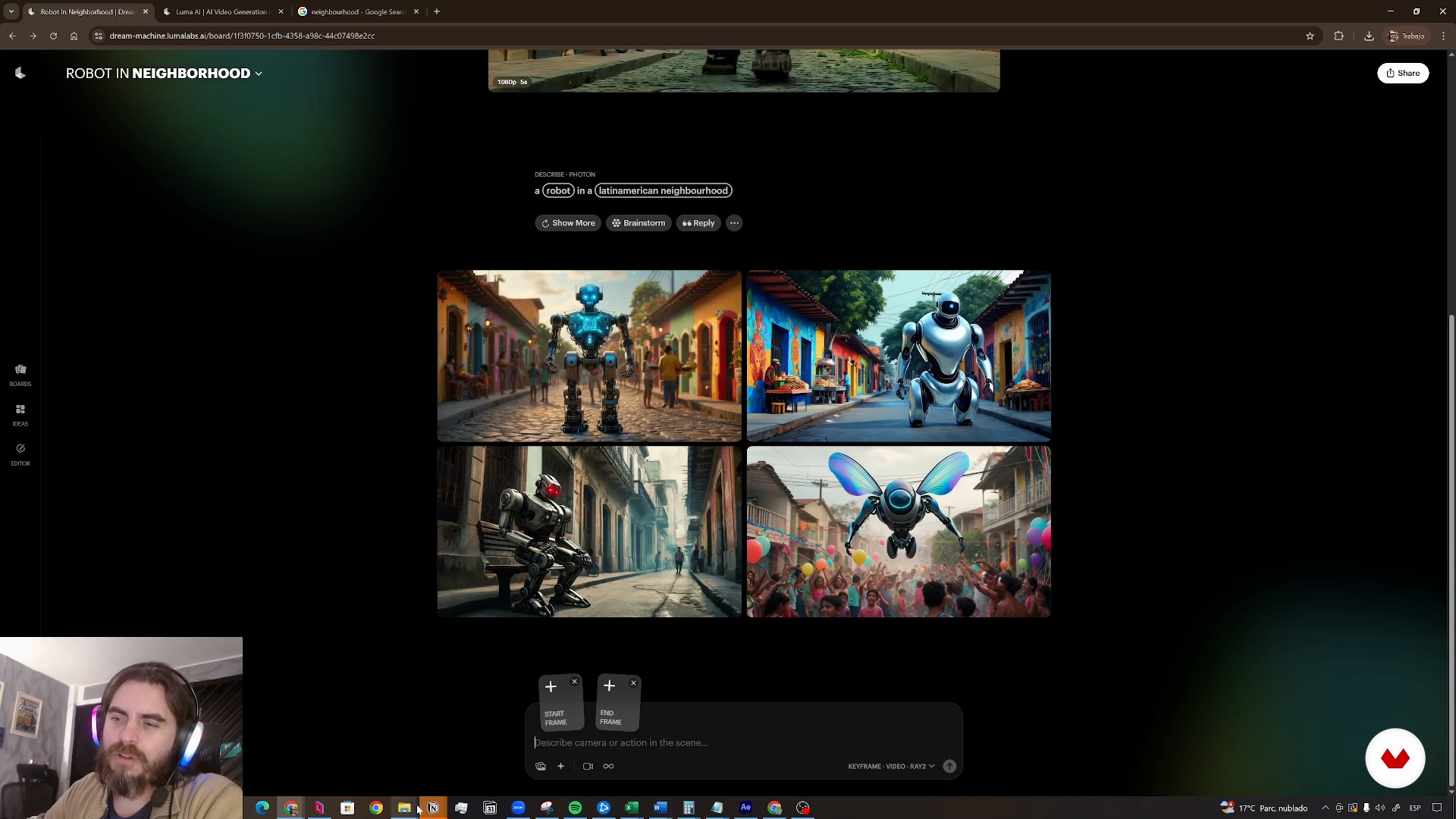Click the Luma logo icon top left

(20, 74)
